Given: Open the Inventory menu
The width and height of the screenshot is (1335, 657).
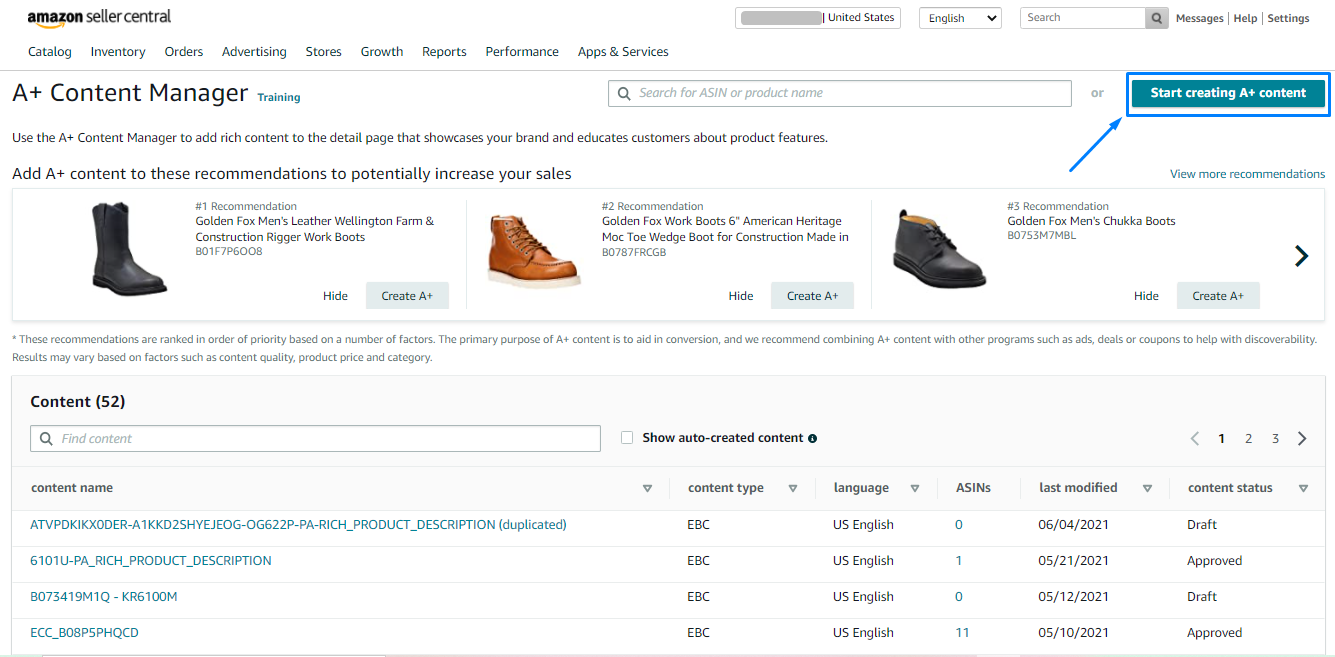Looking at the screenshot, I should pyautogui.click(x=118, y=52).
